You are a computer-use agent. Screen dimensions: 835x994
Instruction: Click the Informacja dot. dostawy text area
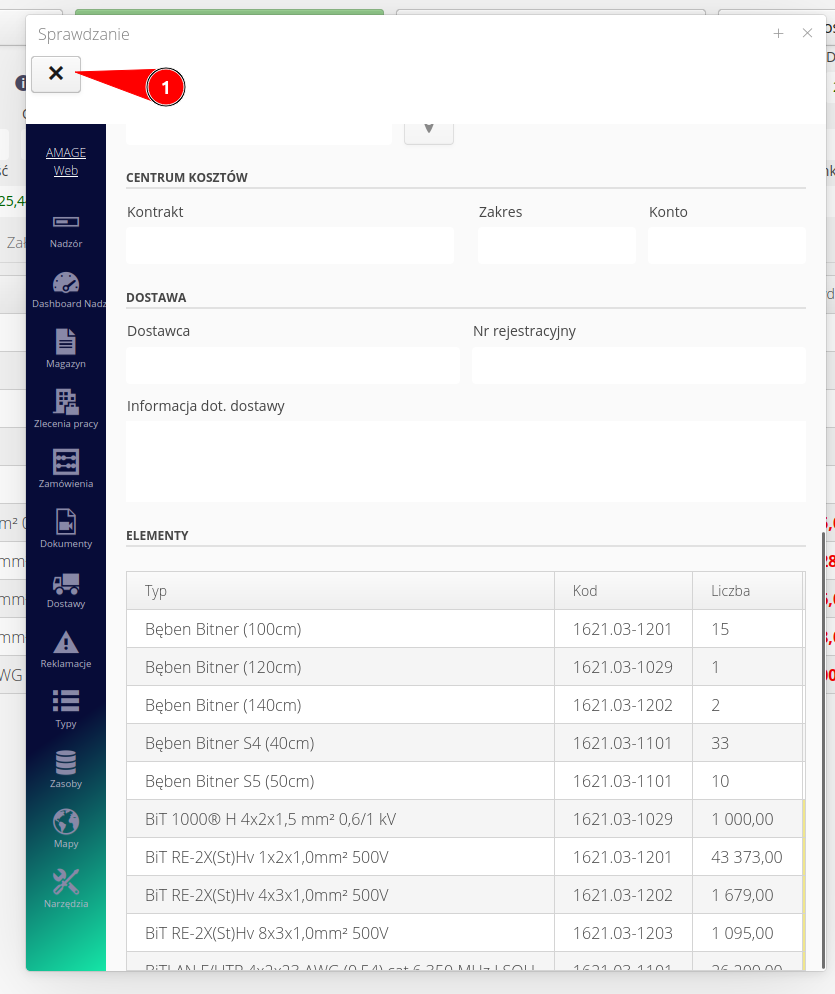pos(465,461)
